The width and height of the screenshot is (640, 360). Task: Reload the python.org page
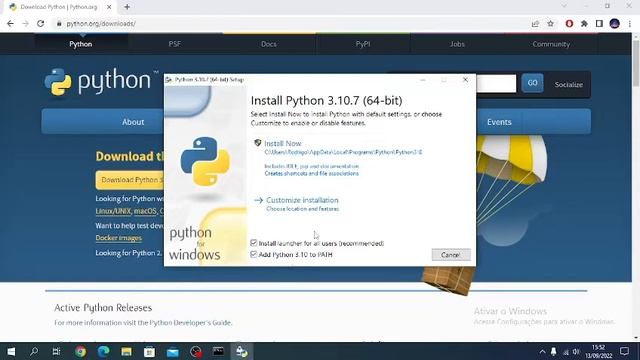coord(40,24)
